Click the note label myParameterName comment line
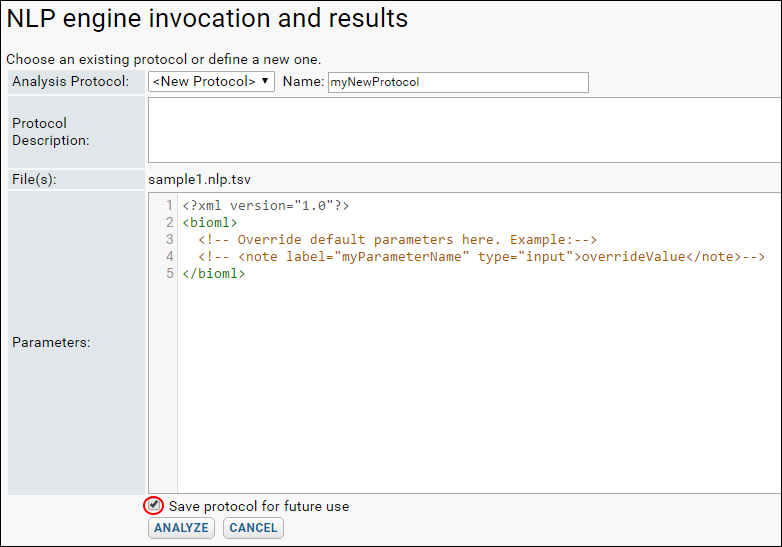Screen dimensions: 782x547 click(481, 256)
